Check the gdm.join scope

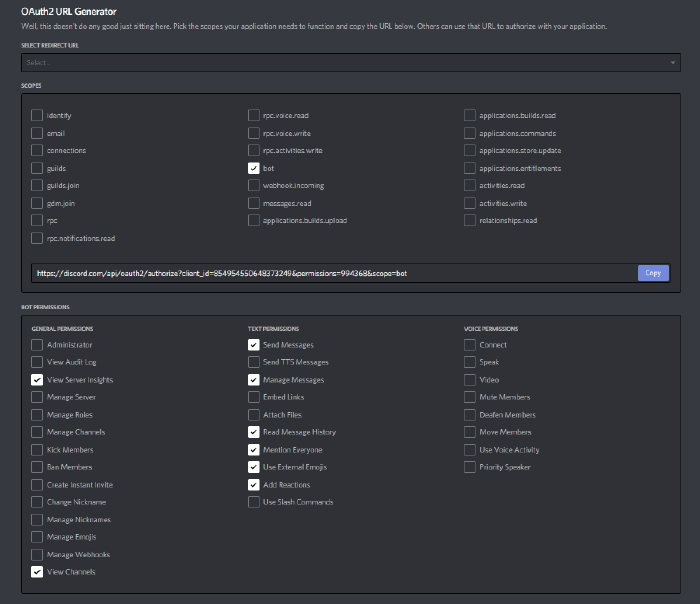coord(37,203)
